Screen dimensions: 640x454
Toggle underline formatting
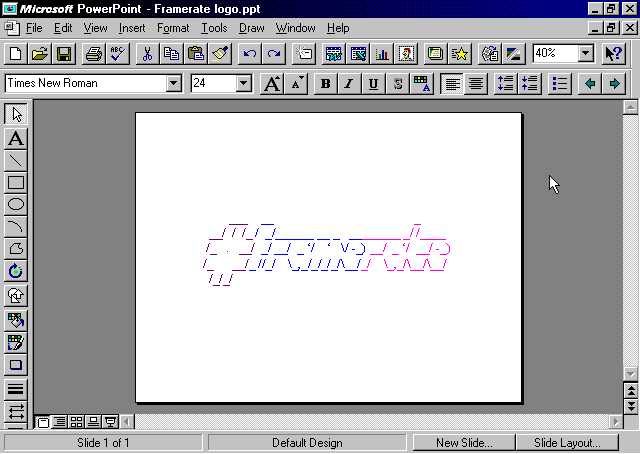pyautogui.click(x=373, y=84)
